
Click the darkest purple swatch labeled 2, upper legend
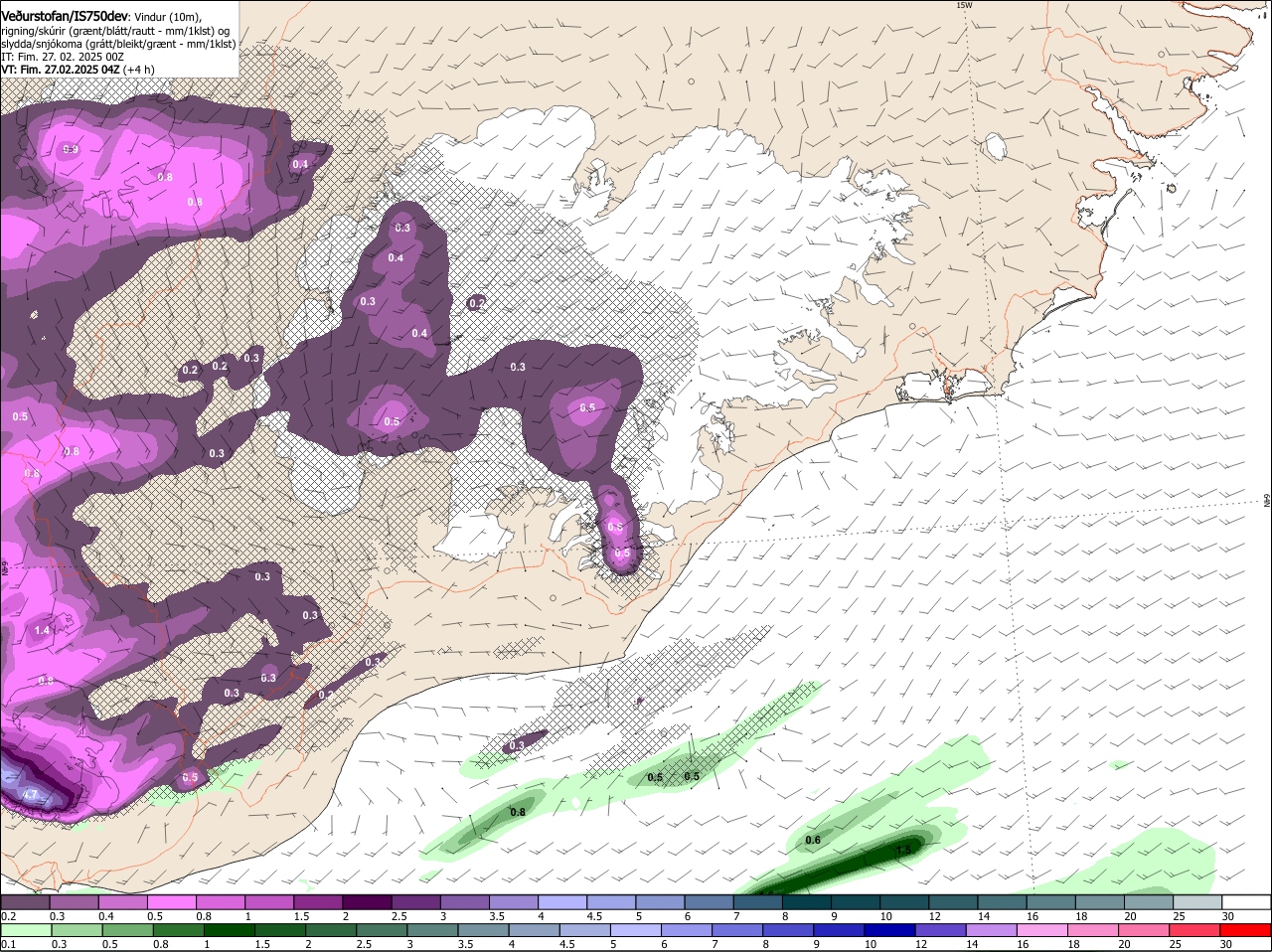(369, 901)
